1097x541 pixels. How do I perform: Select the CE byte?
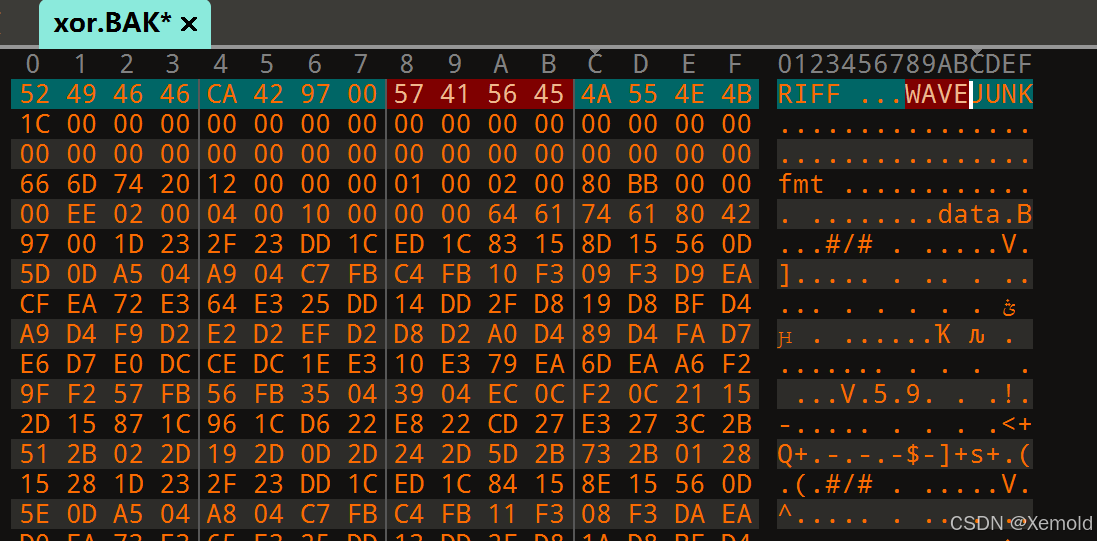[x=220, y=365]
